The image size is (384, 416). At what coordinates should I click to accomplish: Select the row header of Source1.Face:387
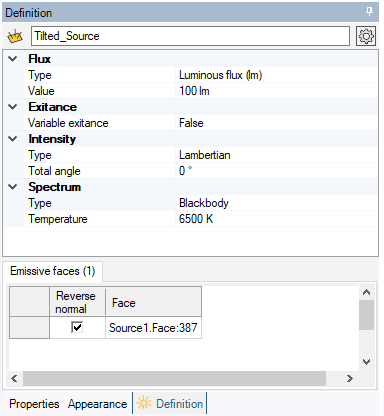point(29,328)
